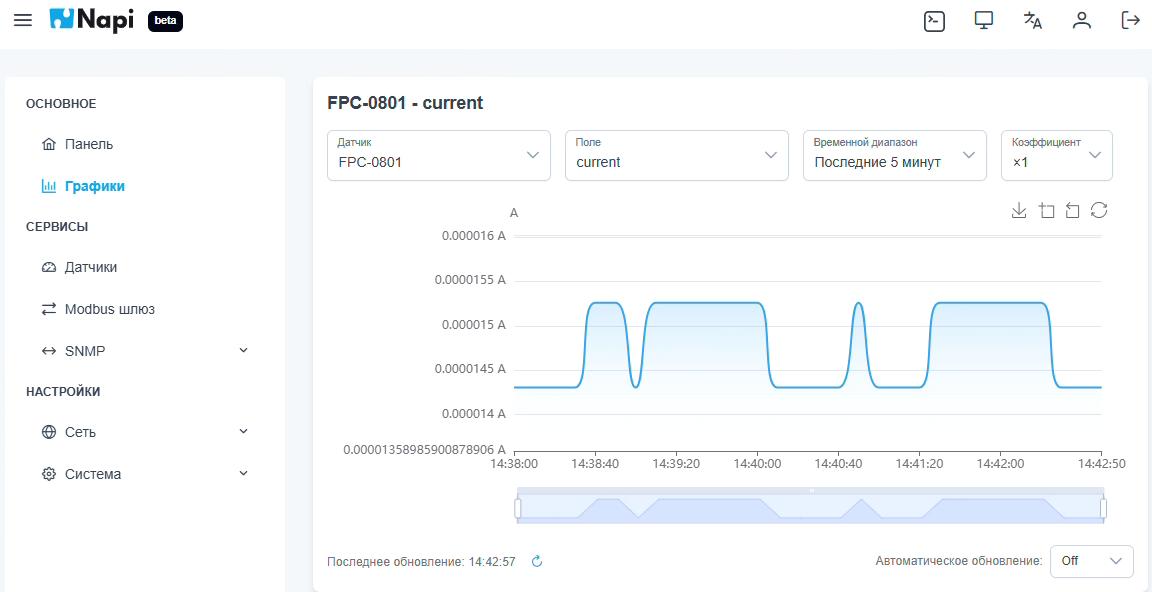Refresh data next to last update time
Image resolution: width=1152 pixels, height=592 pixels.
click(x=536, y=562)
